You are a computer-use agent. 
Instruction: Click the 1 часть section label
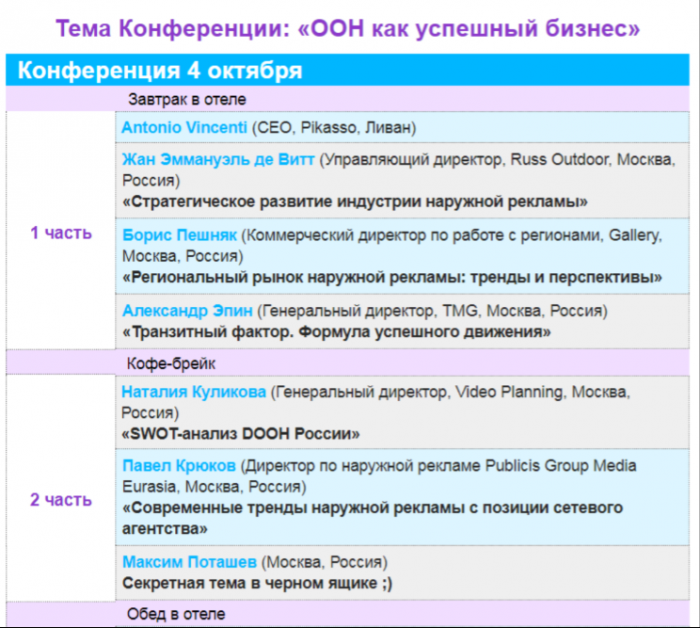[x=61, y=233]
